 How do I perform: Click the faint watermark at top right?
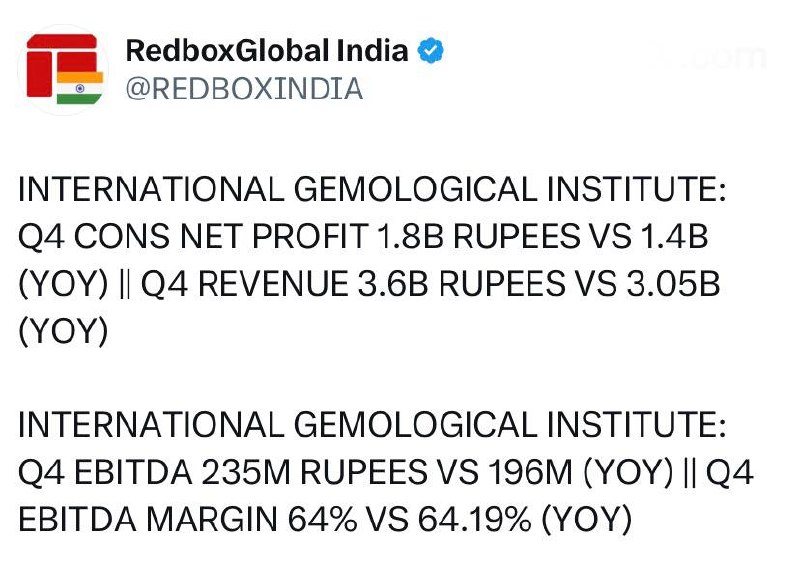tap(709, 56)
